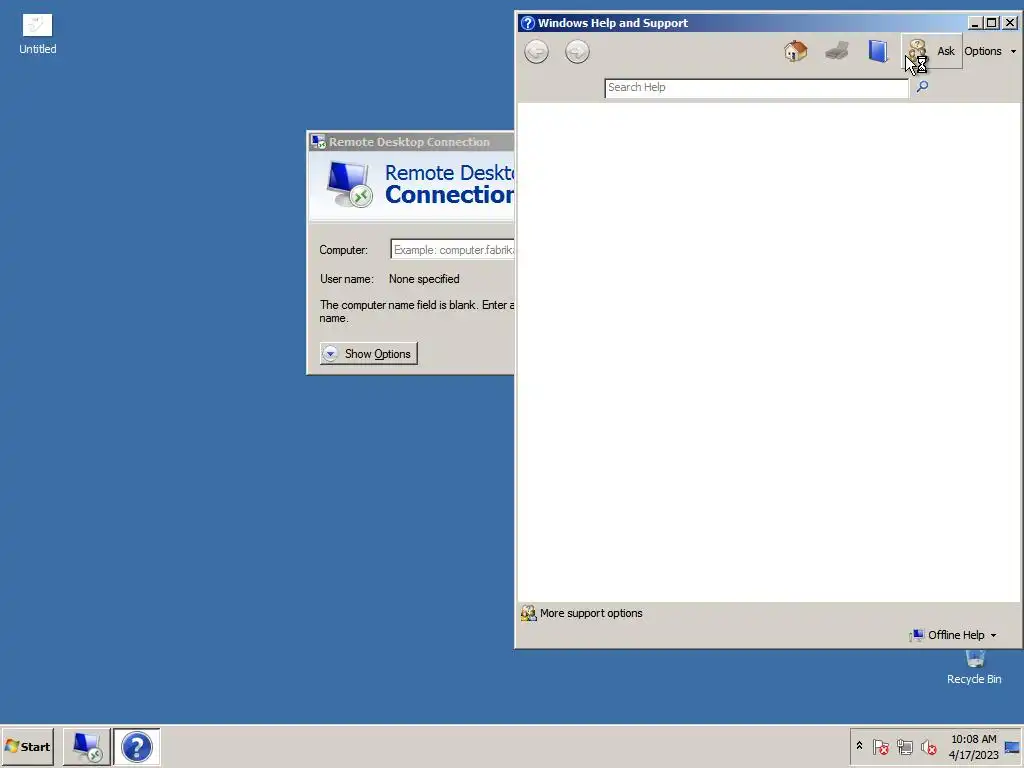The height and width of the screenshot is (768, 1024).
Task: Click the network status tray icon
Action: point(904,746)
